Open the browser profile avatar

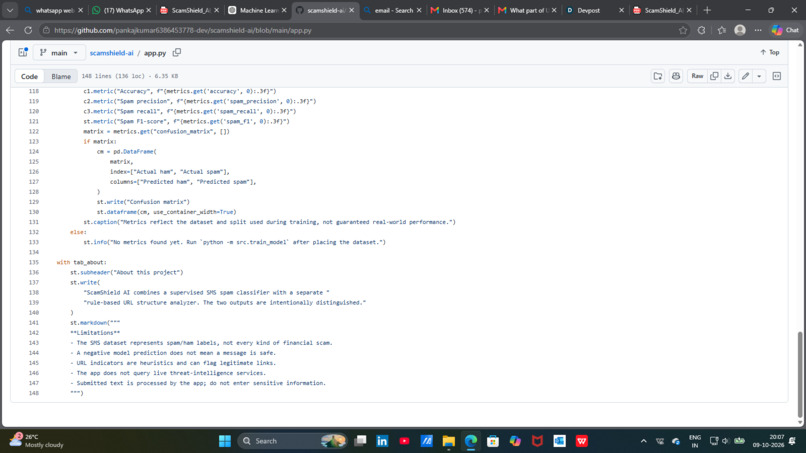740,30
